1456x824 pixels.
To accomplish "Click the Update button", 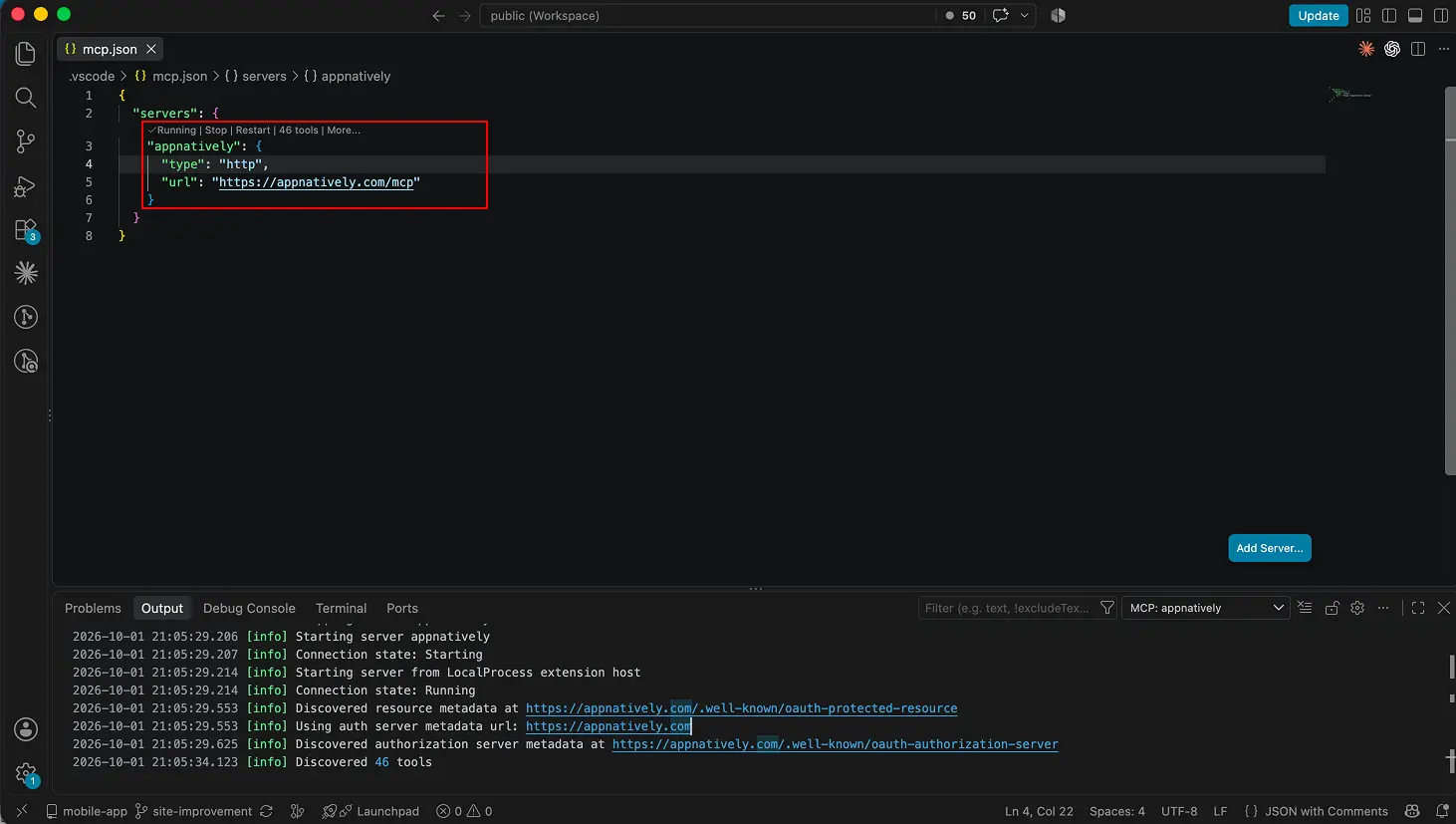I will [1319, 16].
